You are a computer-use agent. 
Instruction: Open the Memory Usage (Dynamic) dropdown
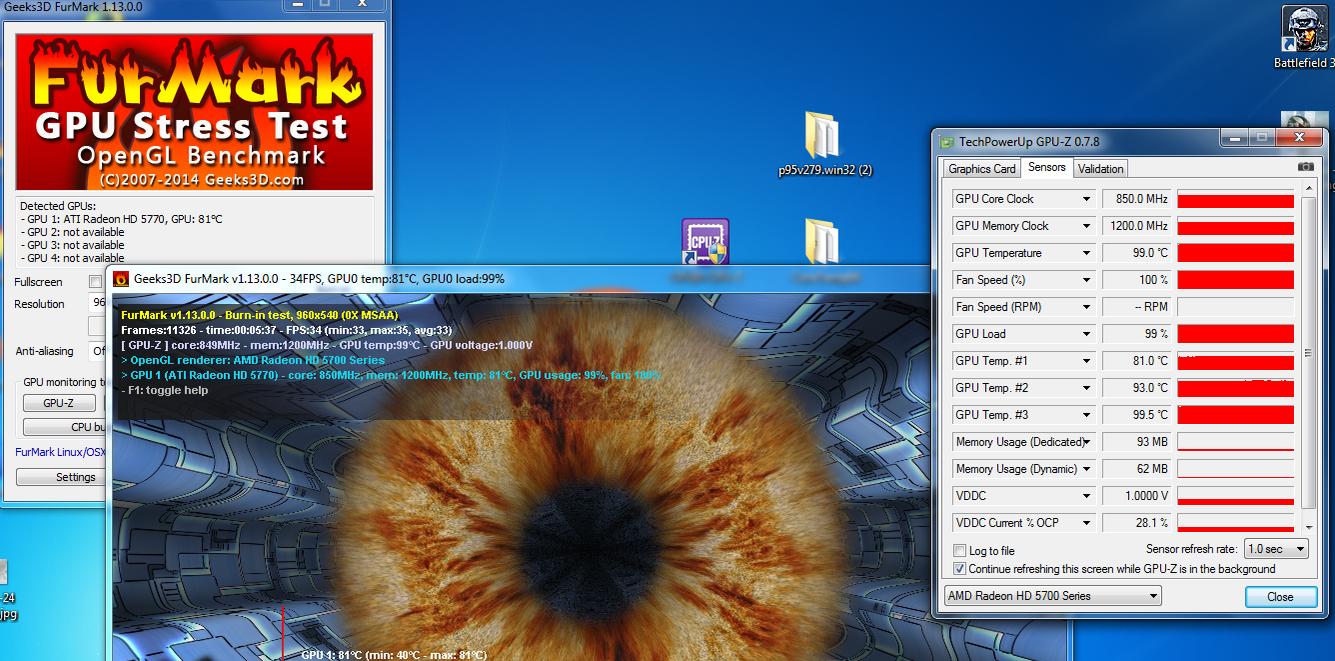click(1086, 469)
